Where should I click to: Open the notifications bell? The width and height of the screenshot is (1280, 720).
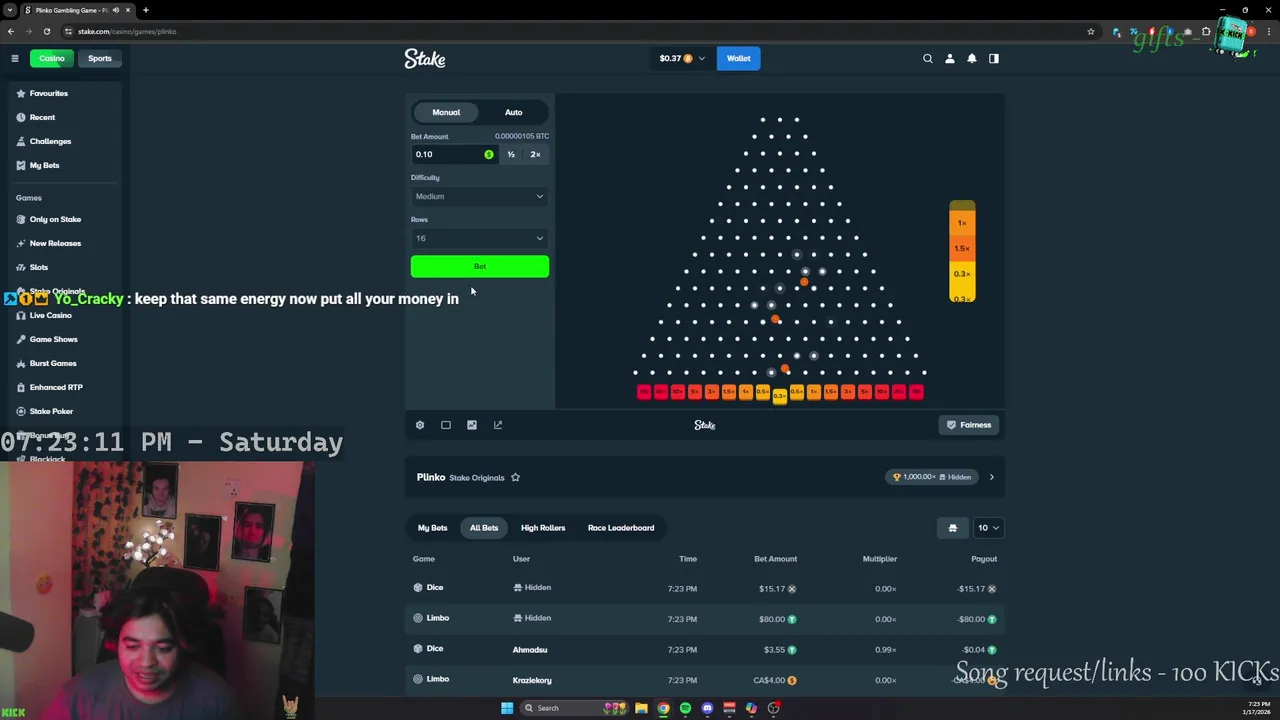point(972,58)
